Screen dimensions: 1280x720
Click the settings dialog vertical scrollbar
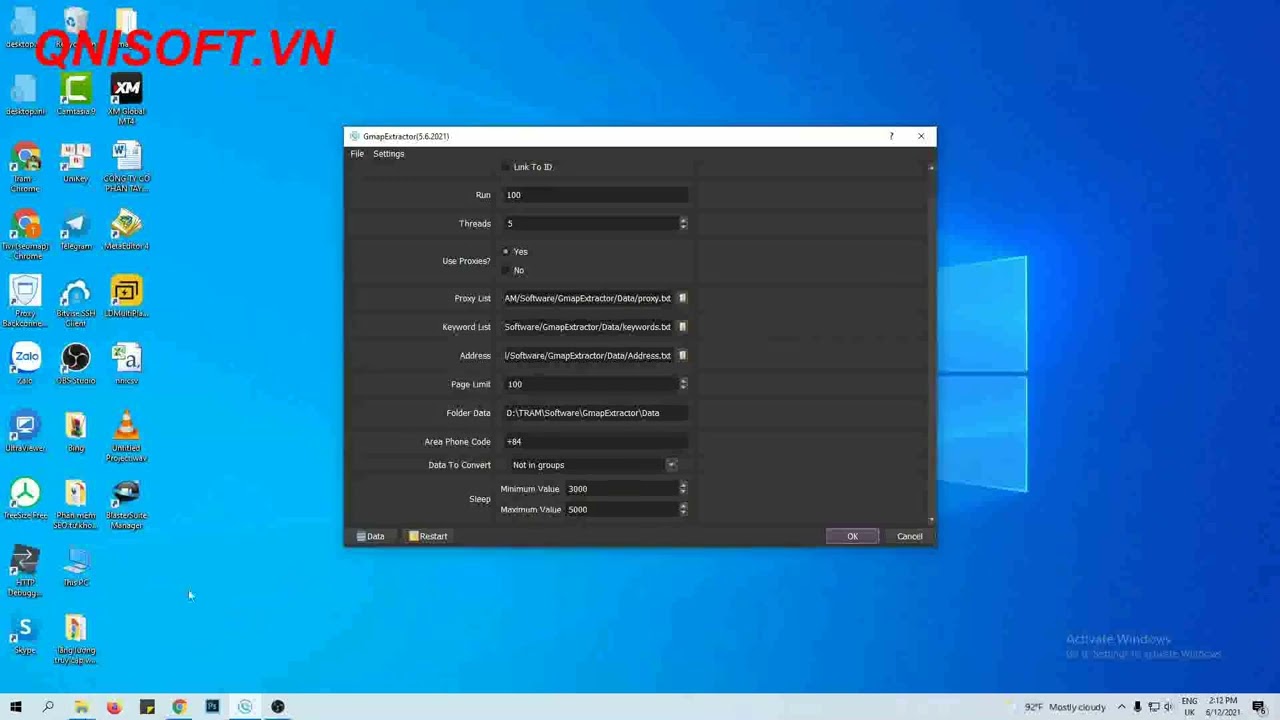[931, 343]
